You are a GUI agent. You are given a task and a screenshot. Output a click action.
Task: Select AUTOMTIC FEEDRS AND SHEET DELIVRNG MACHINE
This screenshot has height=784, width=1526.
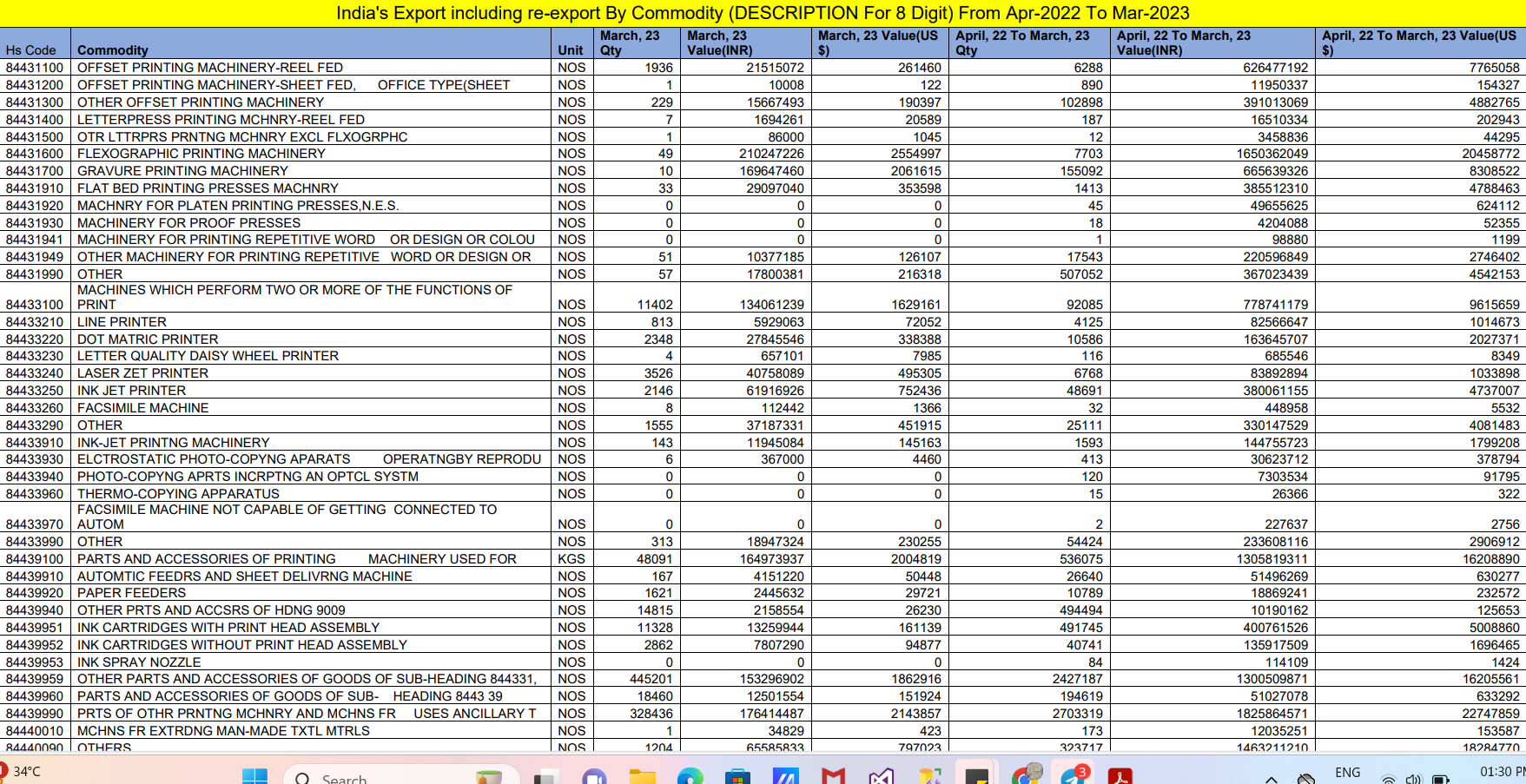310,576
